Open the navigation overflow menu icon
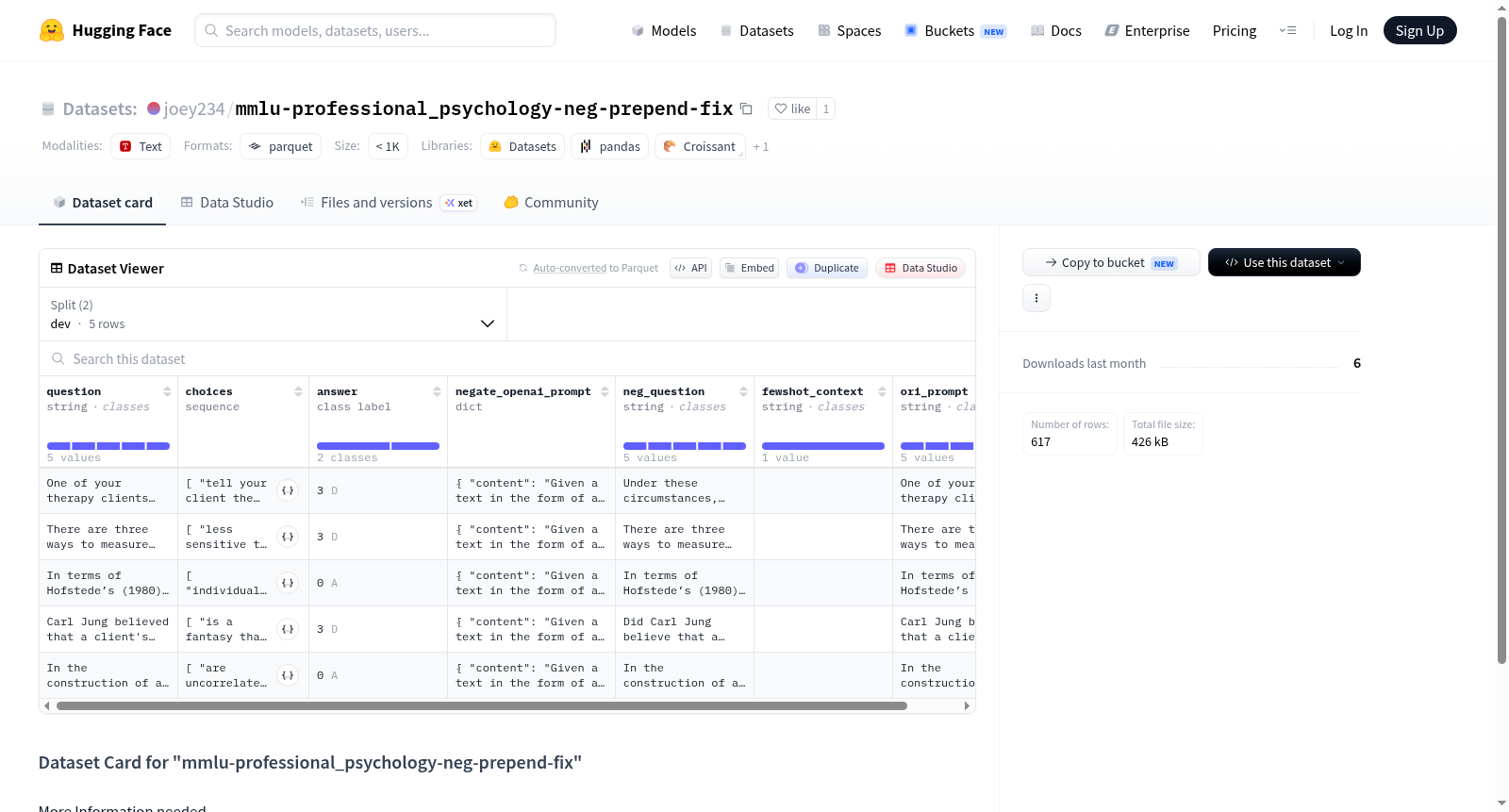 (1287, 30)
